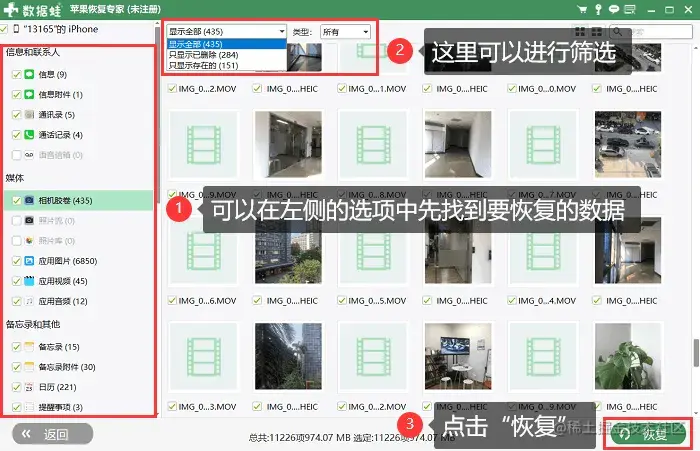The height and width of the screenshot is (451, 700).
Task: Click the 备忘录附件 note attachments icon
Action: coord(29,367)
